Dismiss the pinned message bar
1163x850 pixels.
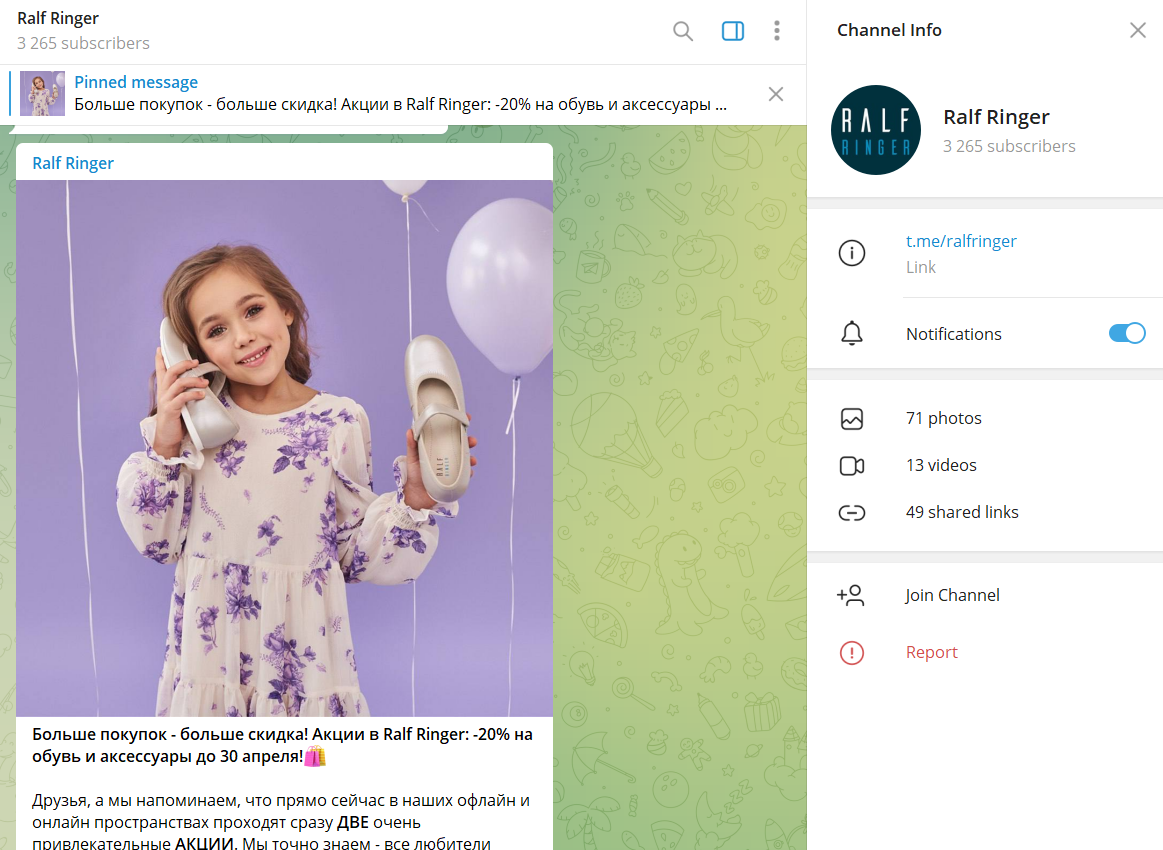(776, 94)
